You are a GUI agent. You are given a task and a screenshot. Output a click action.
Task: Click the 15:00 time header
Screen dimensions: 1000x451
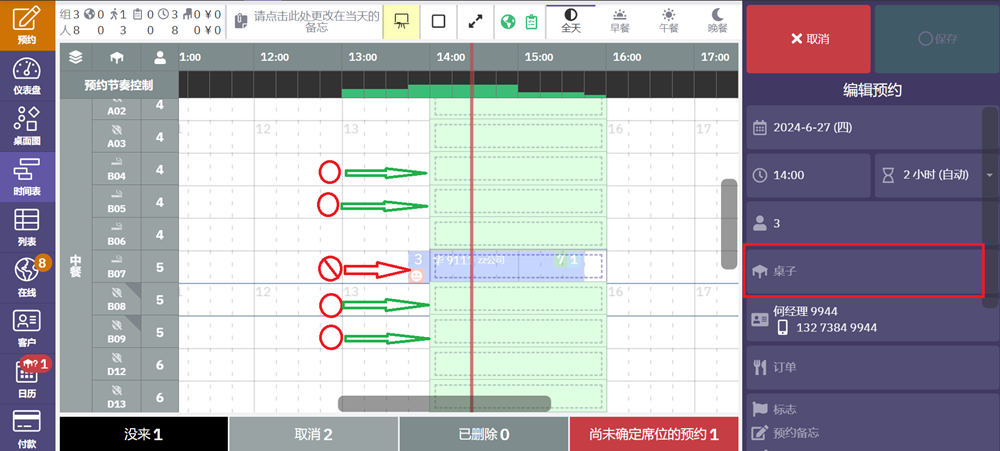[539, 57]
